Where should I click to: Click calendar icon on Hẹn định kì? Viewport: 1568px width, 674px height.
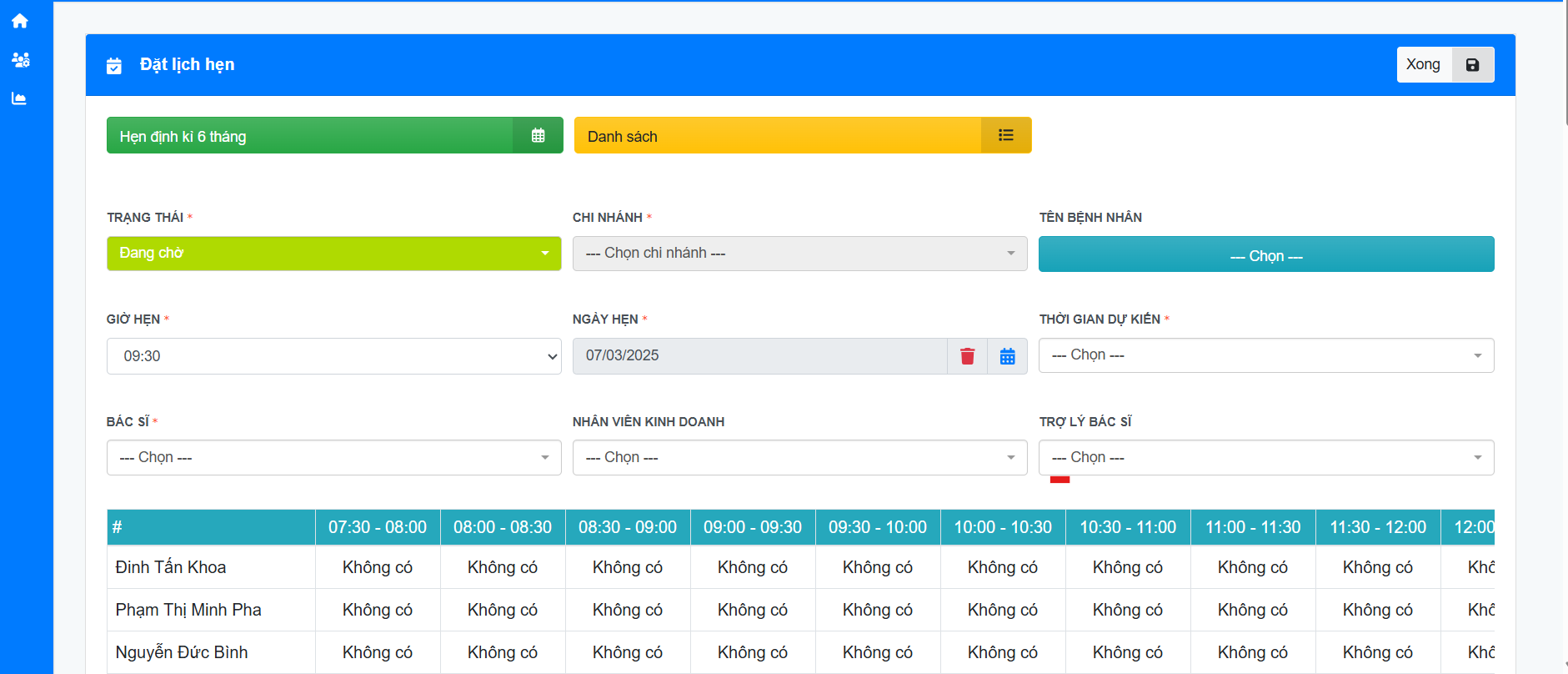[538, 135]
